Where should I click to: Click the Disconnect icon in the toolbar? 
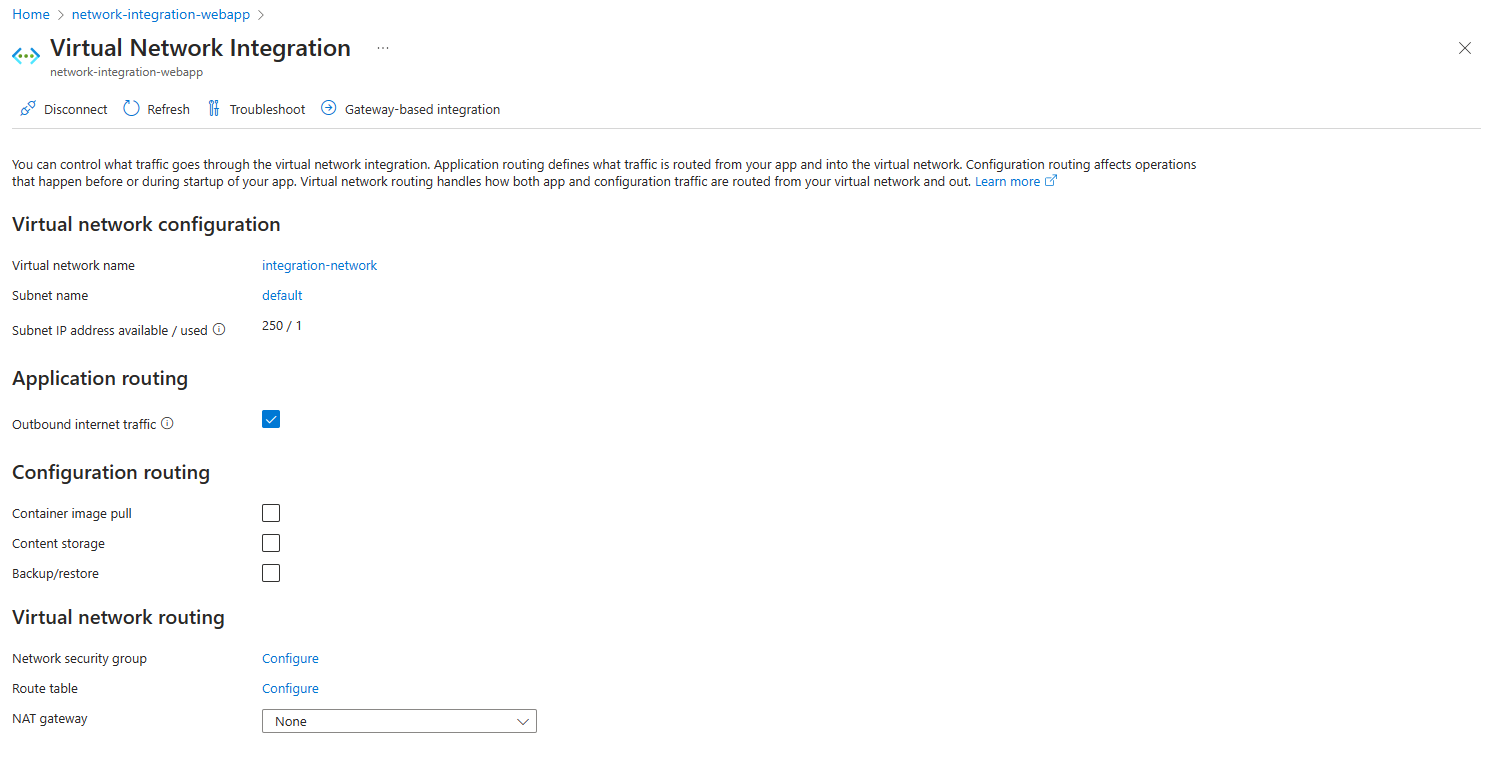point(27,108)
